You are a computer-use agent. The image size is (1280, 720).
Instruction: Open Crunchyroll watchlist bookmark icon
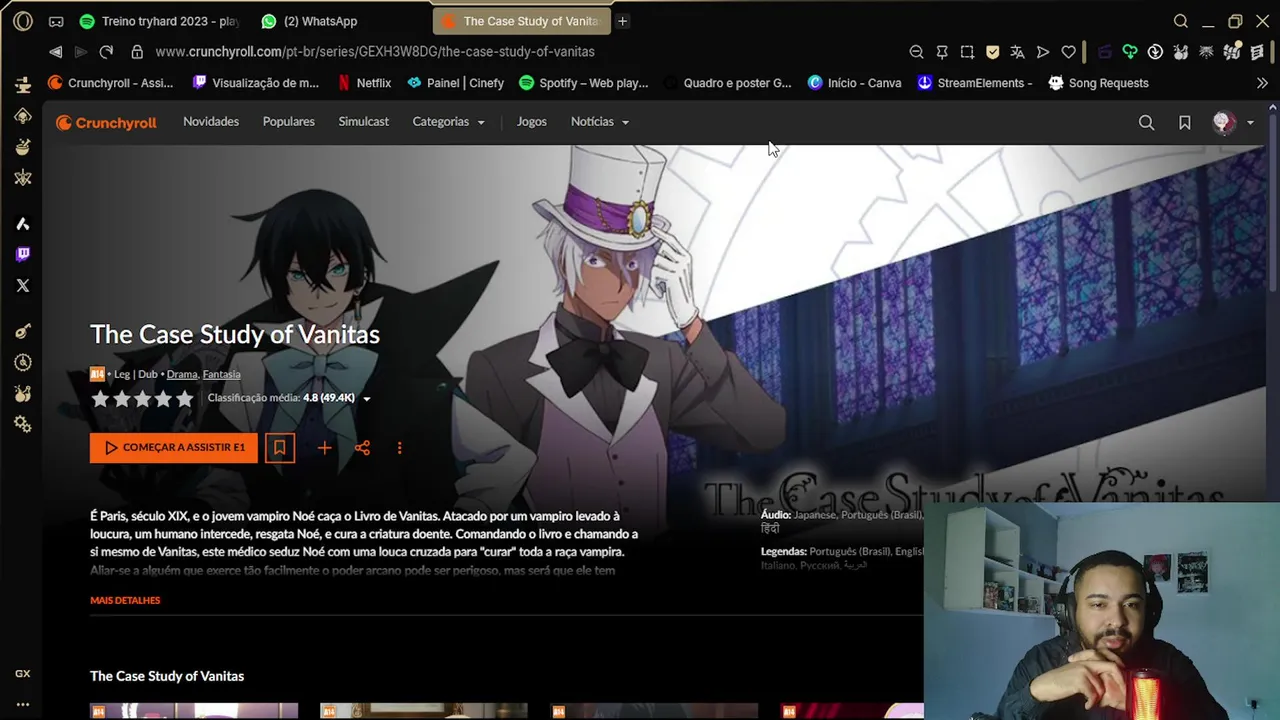(x=1185, y=123)
